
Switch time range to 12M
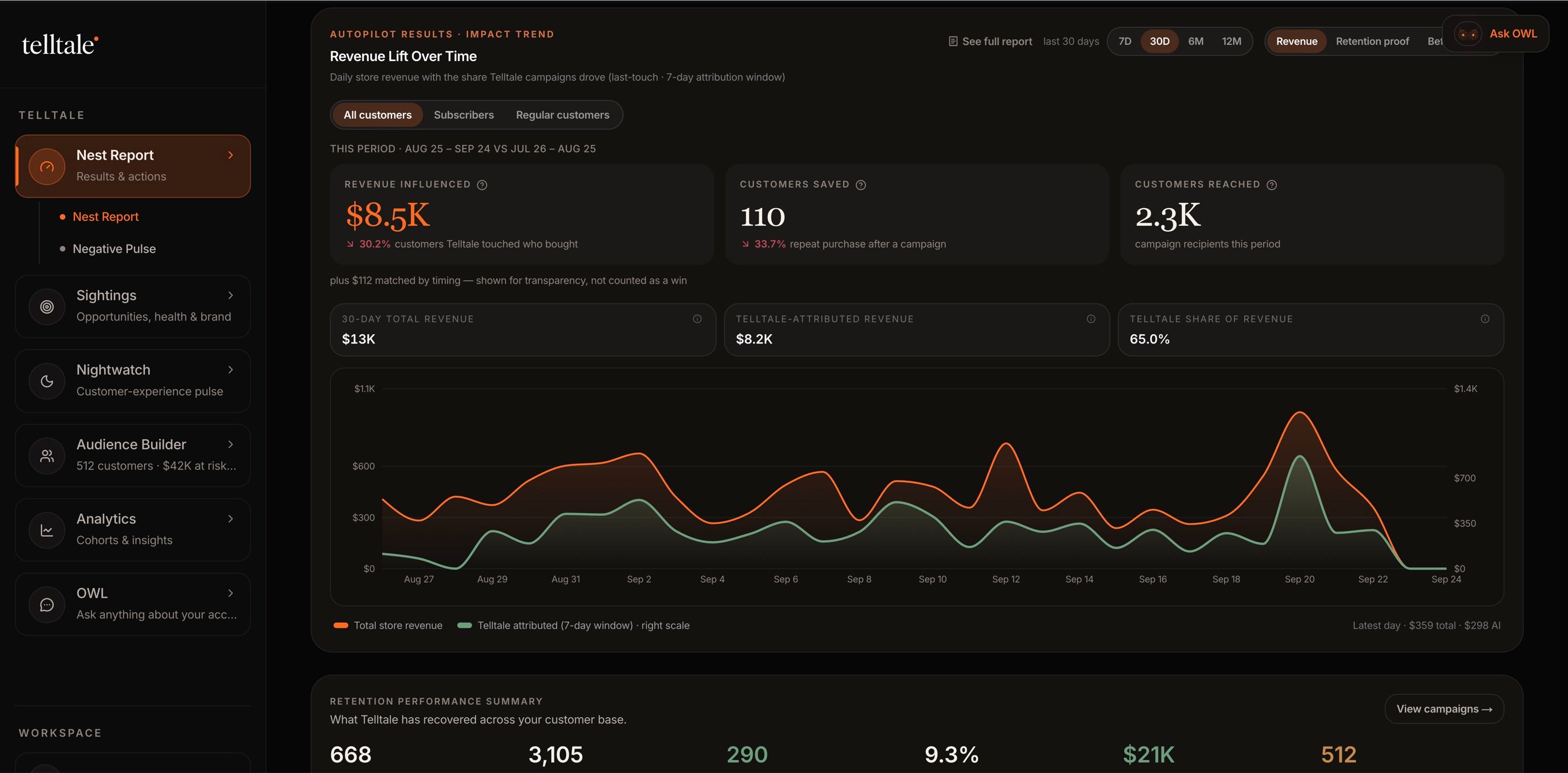[x=1231, y=42]
